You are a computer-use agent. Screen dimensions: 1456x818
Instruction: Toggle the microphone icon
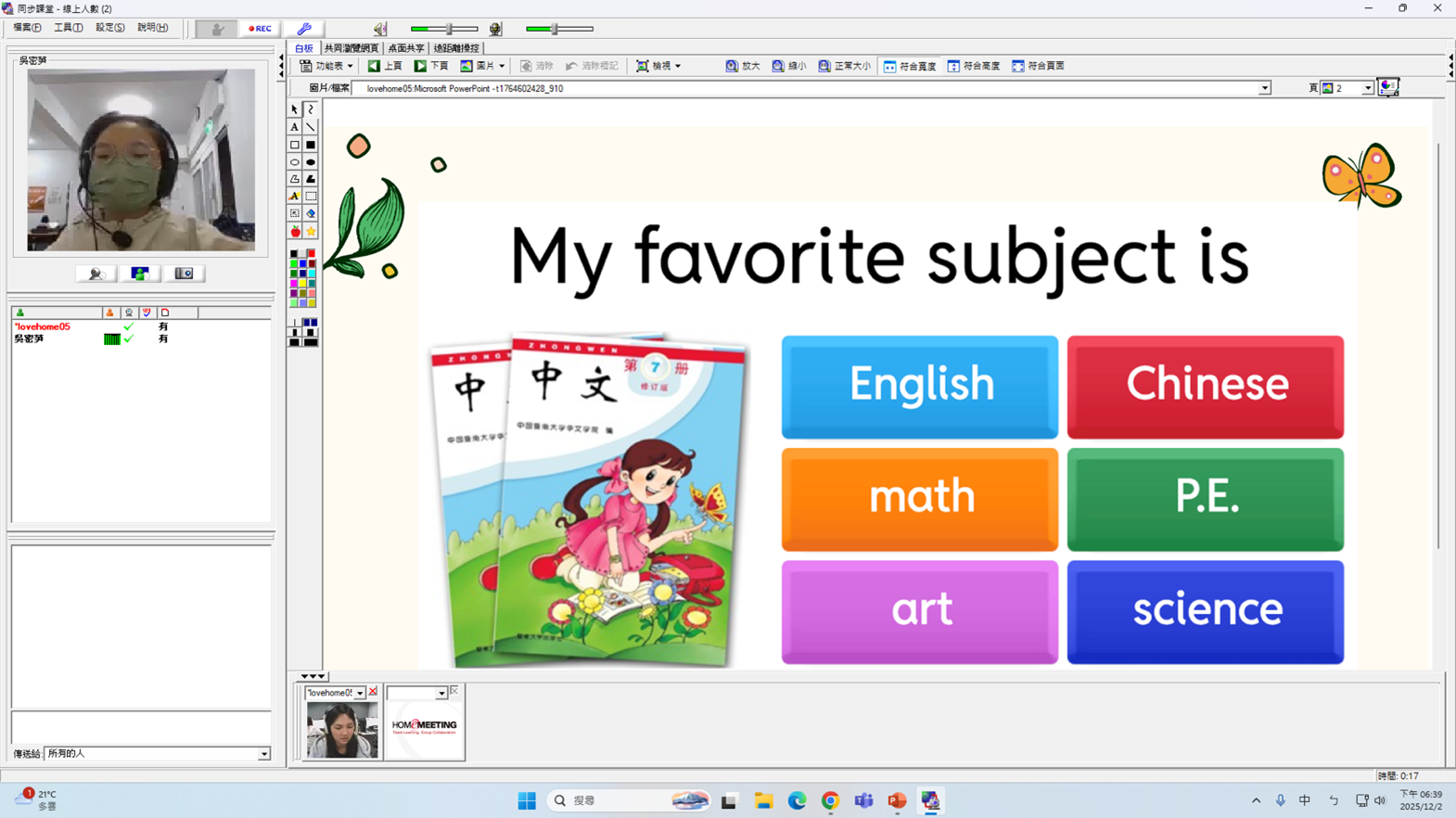(495, 29)
